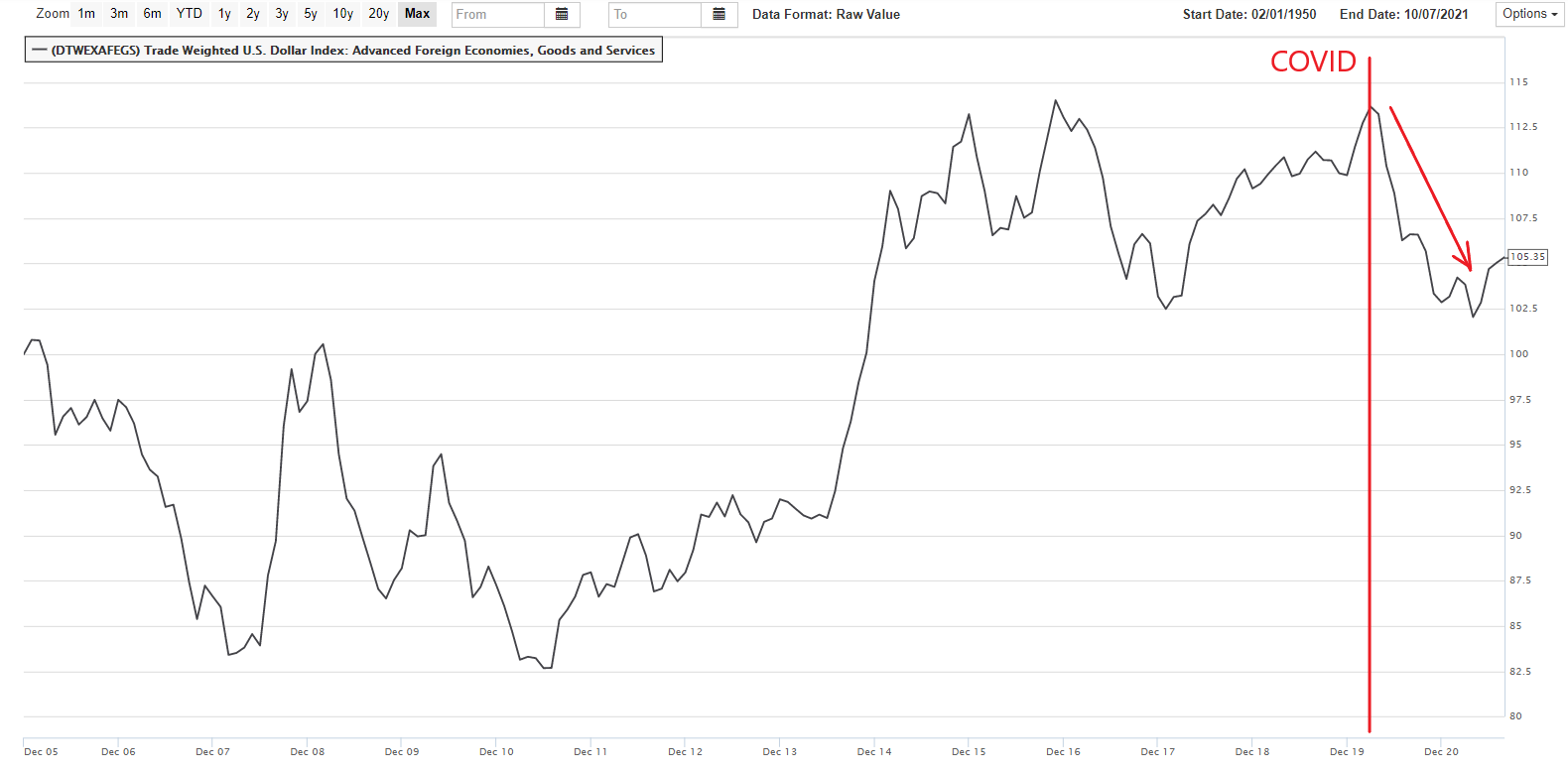Click the 115 y-axis value
Image resolution: width=1568 pixels, height=774 pixels.
pos(1518,82)
